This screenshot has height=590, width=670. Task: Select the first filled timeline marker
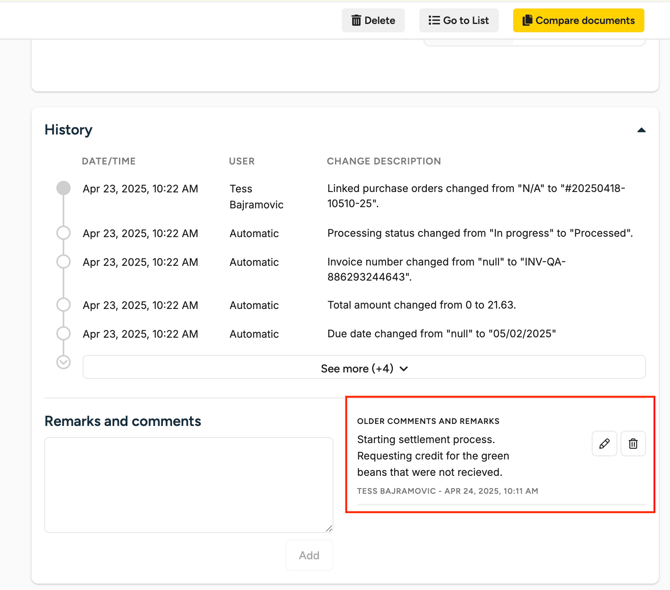click(x=63, y=188)
